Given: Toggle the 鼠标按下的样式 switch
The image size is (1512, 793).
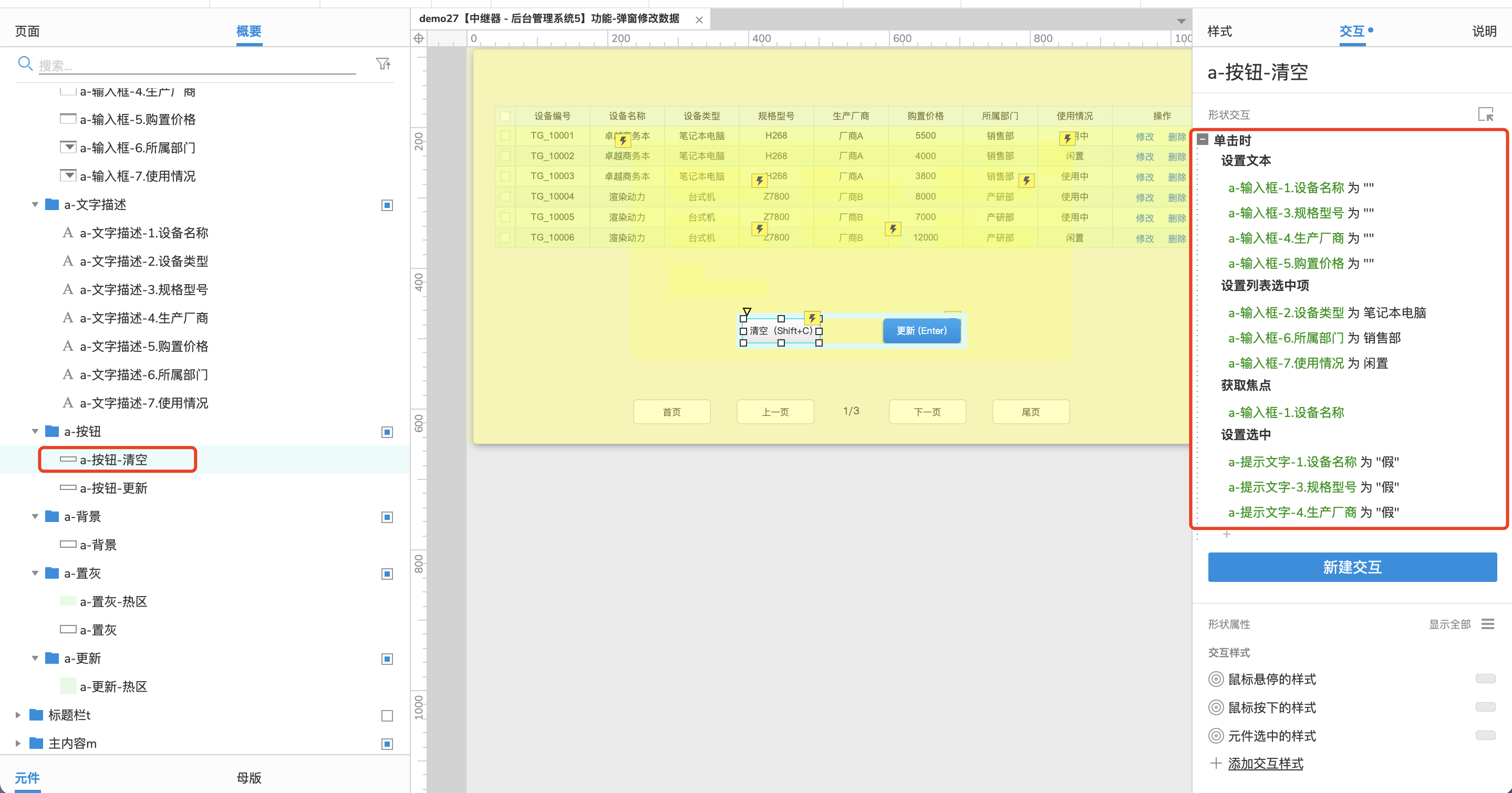Looking at the screenshot, I should pos(1485,707).
